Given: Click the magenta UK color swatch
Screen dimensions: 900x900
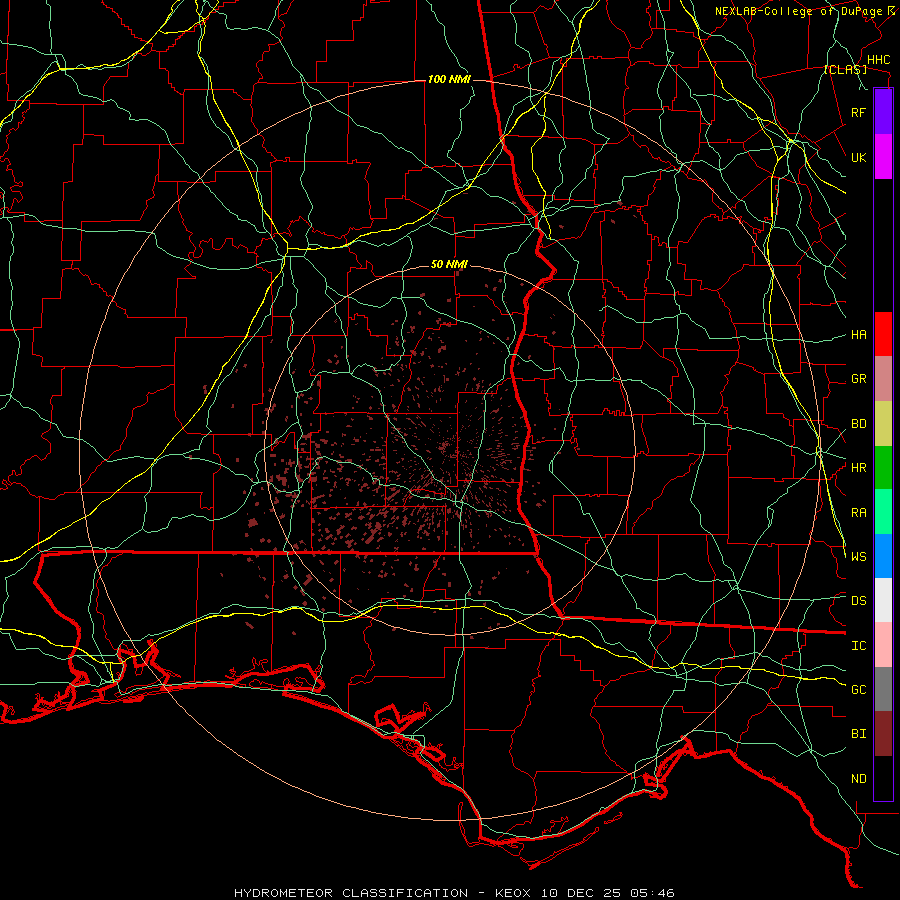Looking at the screenshot, I should pyautogui.click(x=883, y=157).
